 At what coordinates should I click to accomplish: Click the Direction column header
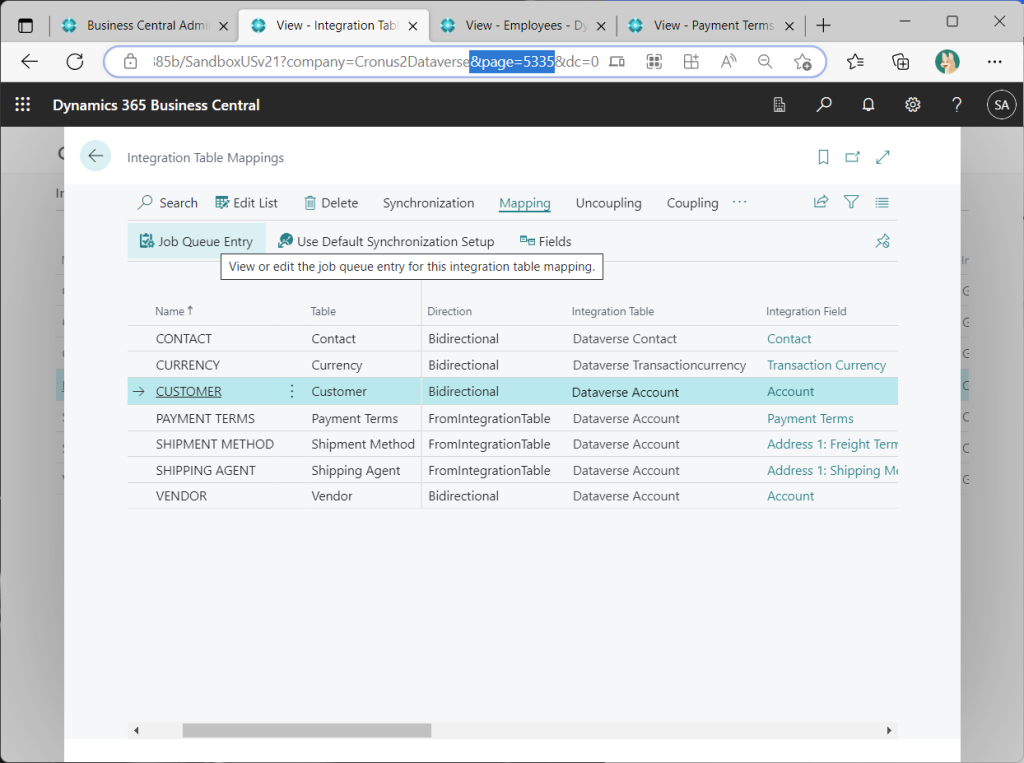click(449, 312)
